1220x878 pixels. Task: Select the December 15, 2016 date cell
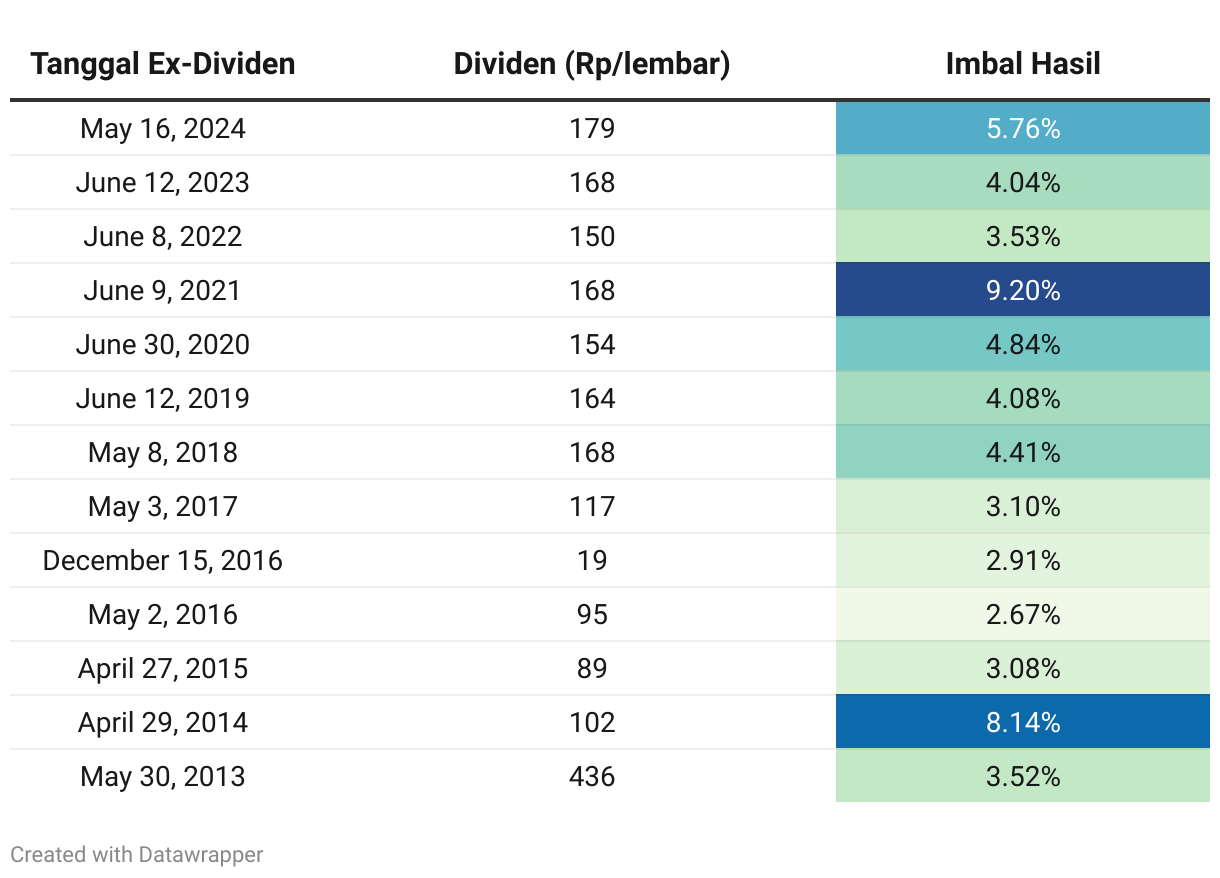[163, 561]
